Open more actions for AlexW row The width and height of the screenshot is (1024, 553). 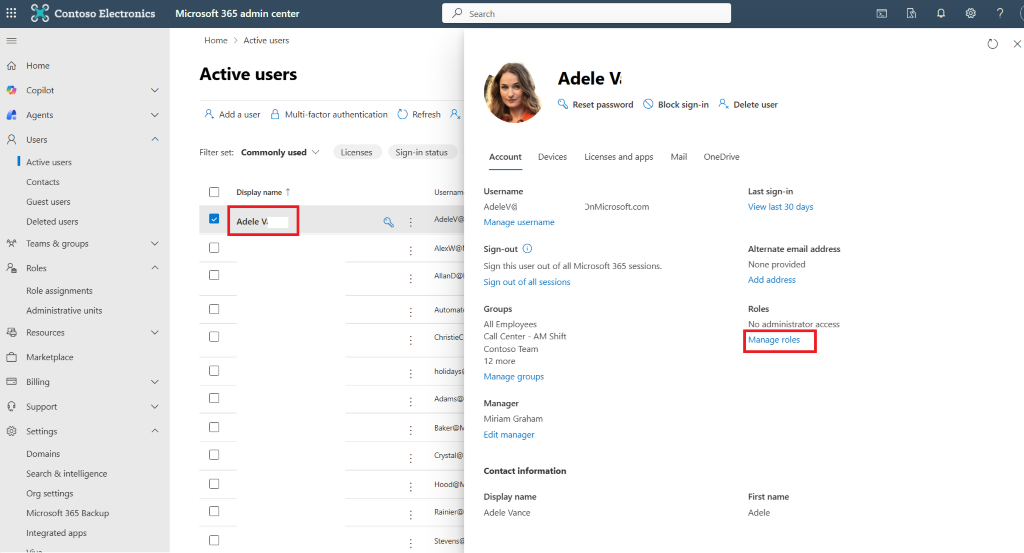point(411,251)
